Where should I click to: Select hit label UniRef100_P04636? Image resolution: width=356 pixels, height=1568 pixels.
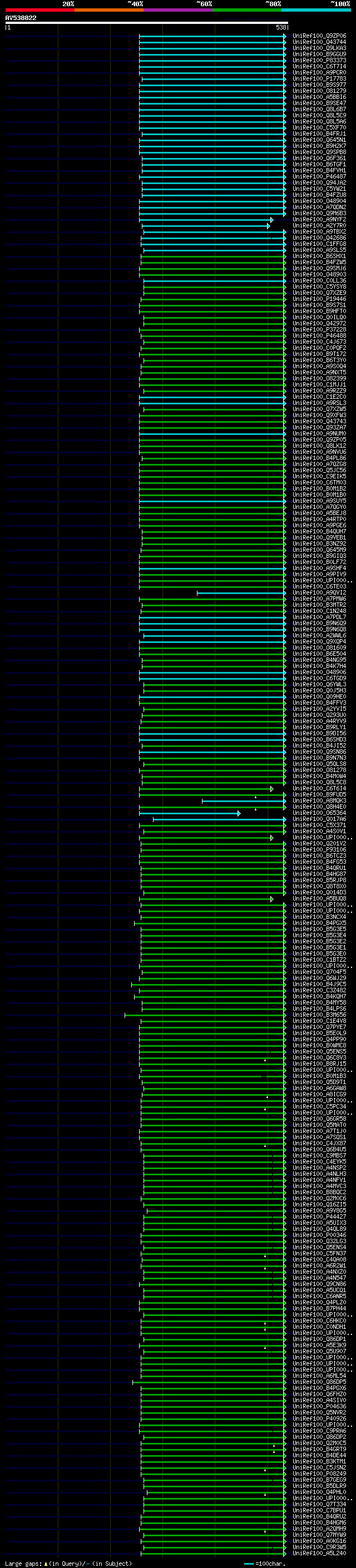click(x=319, y=1407)
